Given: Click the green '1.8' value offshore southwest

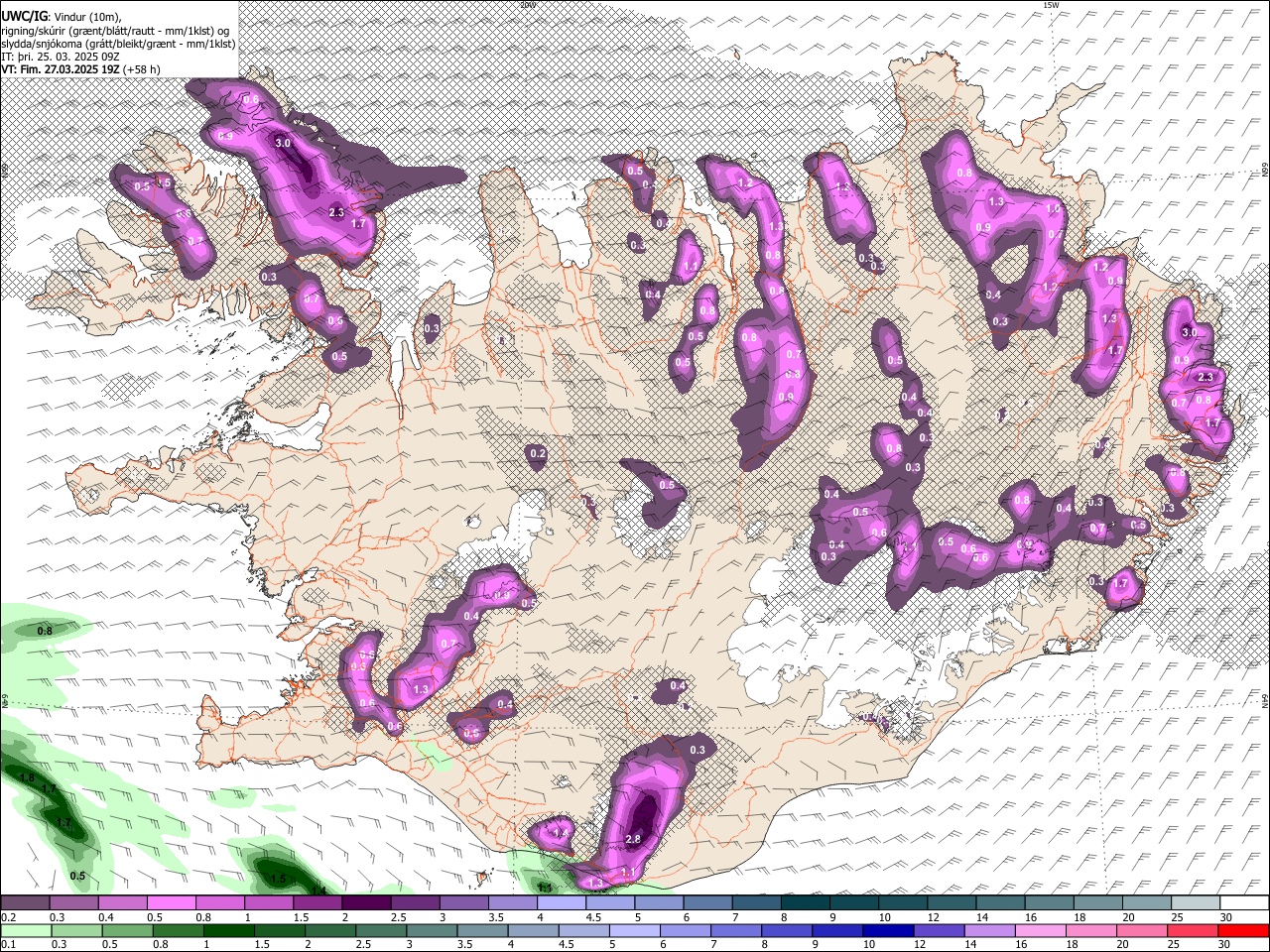Looking at the screenshot, I should coord(28,777).
